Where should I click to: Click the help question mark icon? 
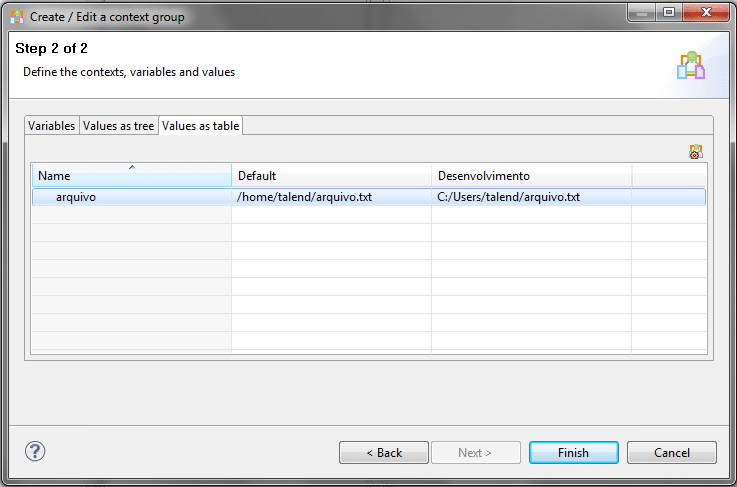click(x=35, y=452)
